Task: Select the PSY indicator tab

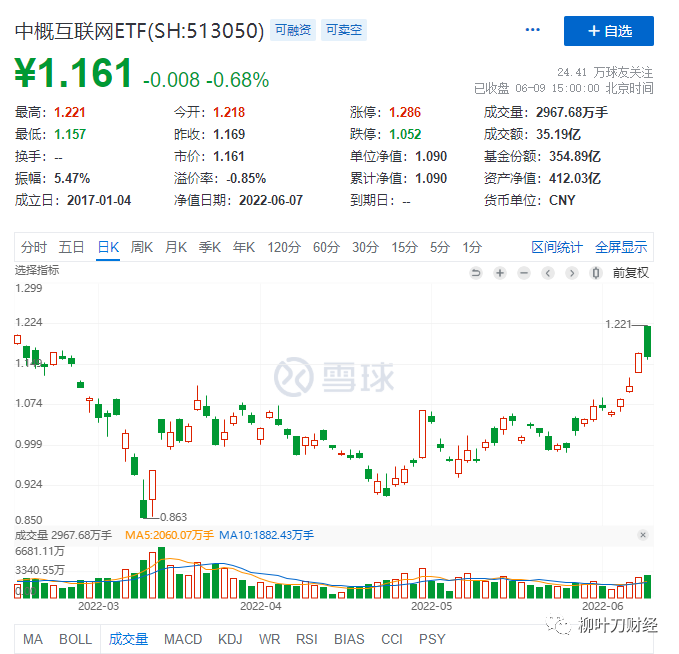Action: [432, 639]
